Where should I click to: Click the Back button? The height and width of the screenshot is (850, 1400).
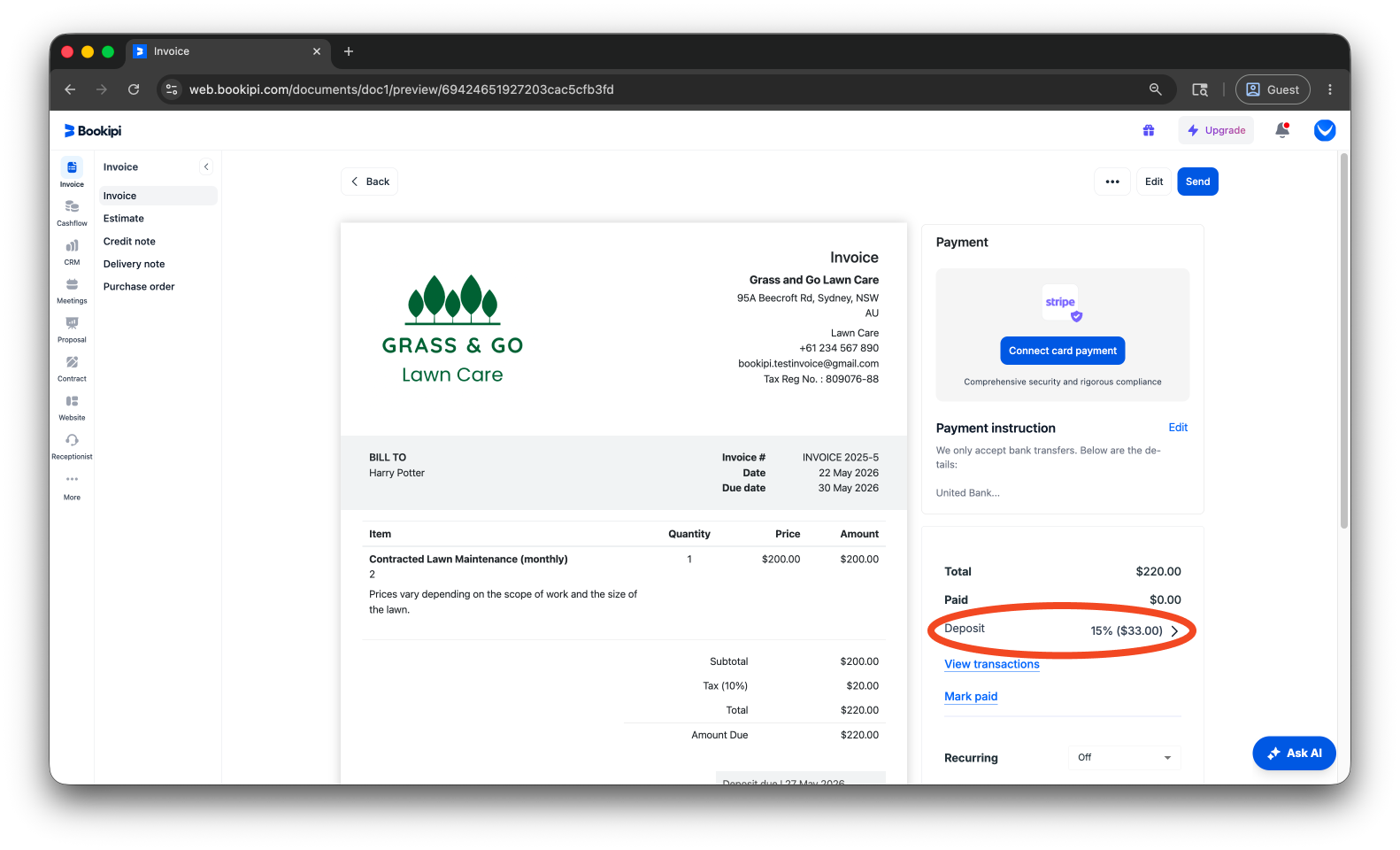pyautogui.click(x=369, y=182)
